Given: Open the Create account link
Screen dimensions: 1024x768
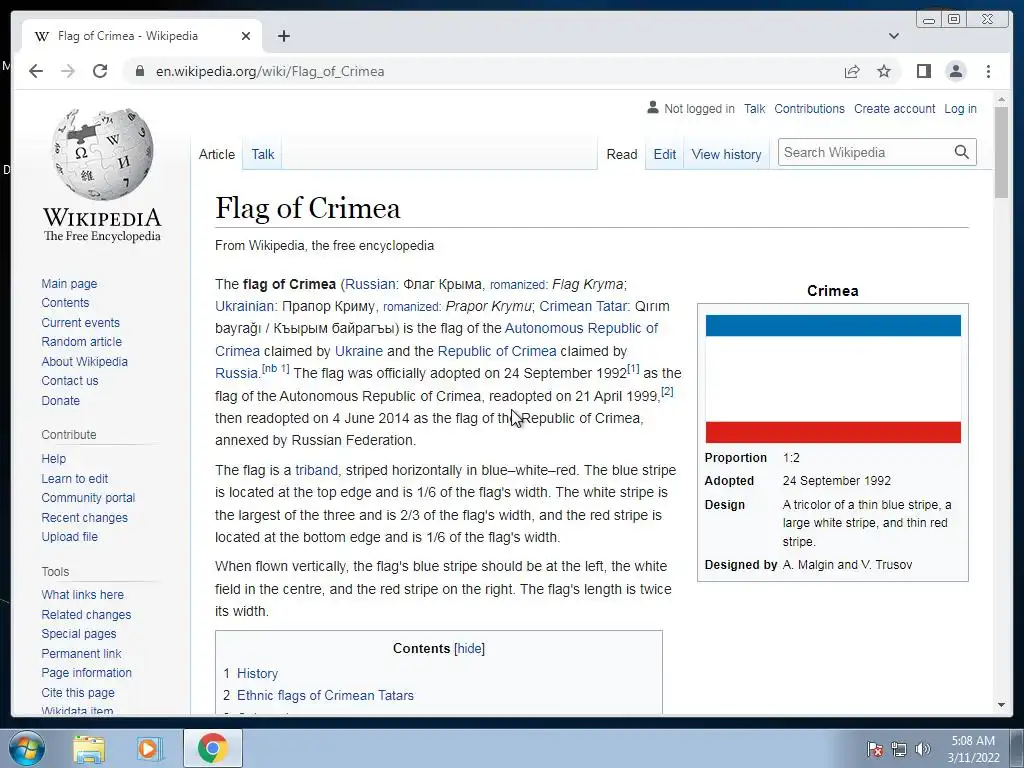Looking at the screenshot, I should (894, 108).
